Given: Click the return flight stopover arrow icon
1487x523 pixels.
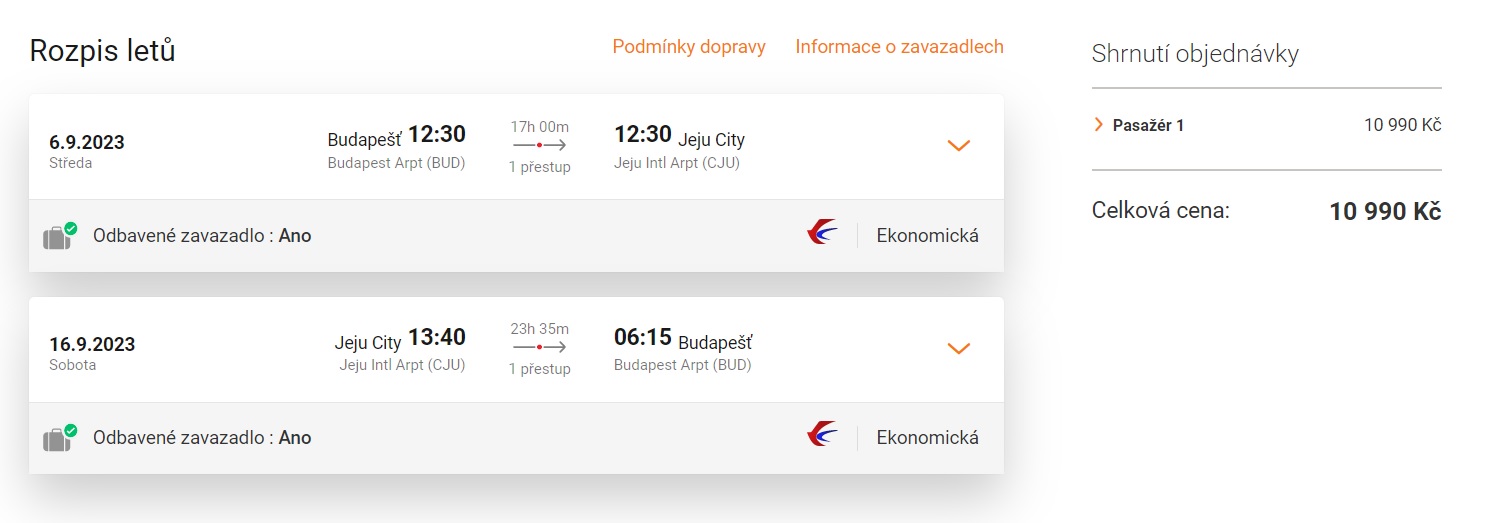Looking at the screenshot, I should click(x=539, y=347).
